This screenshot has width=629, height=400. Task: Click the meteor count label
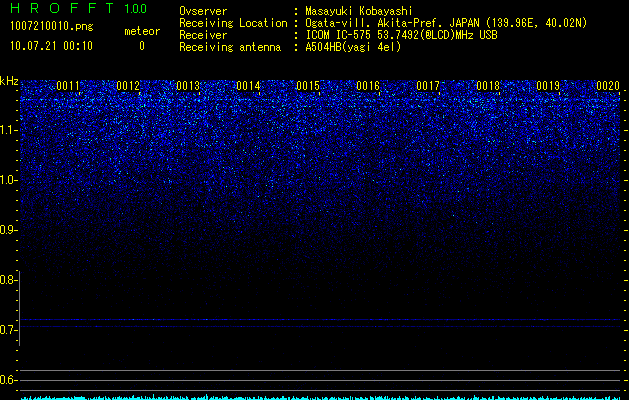tap(142, 31)
